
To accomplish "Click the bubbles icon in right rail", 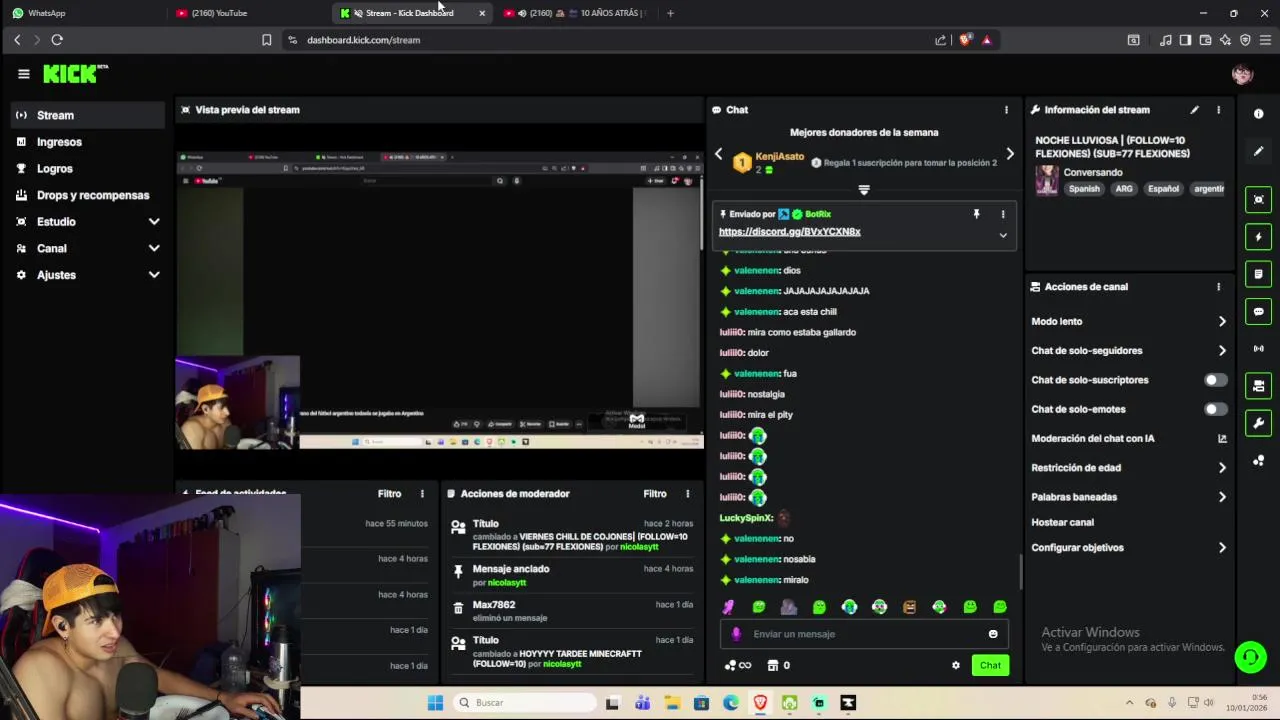I will 1258,461.
